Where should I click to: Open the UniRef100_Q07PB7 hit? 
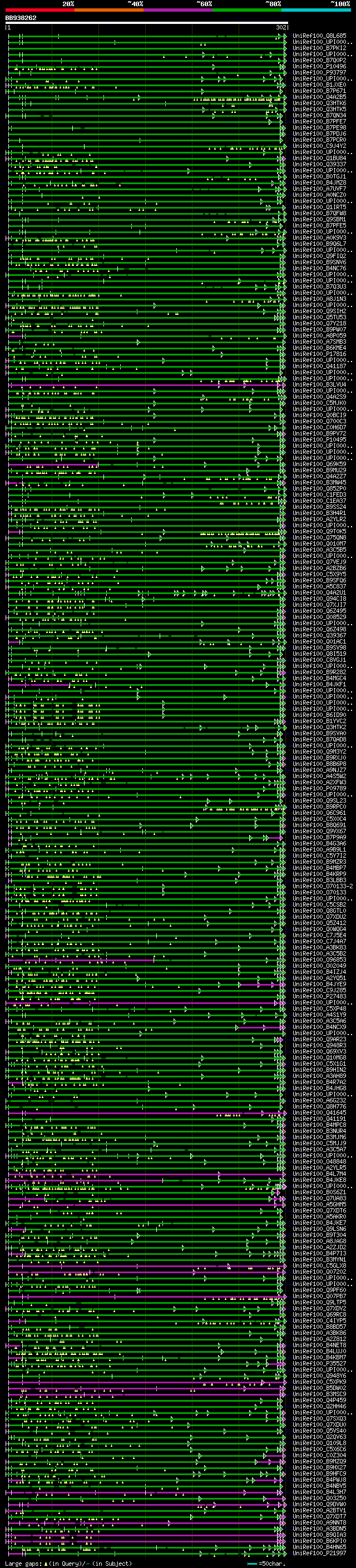click(x=319, y=1296)
